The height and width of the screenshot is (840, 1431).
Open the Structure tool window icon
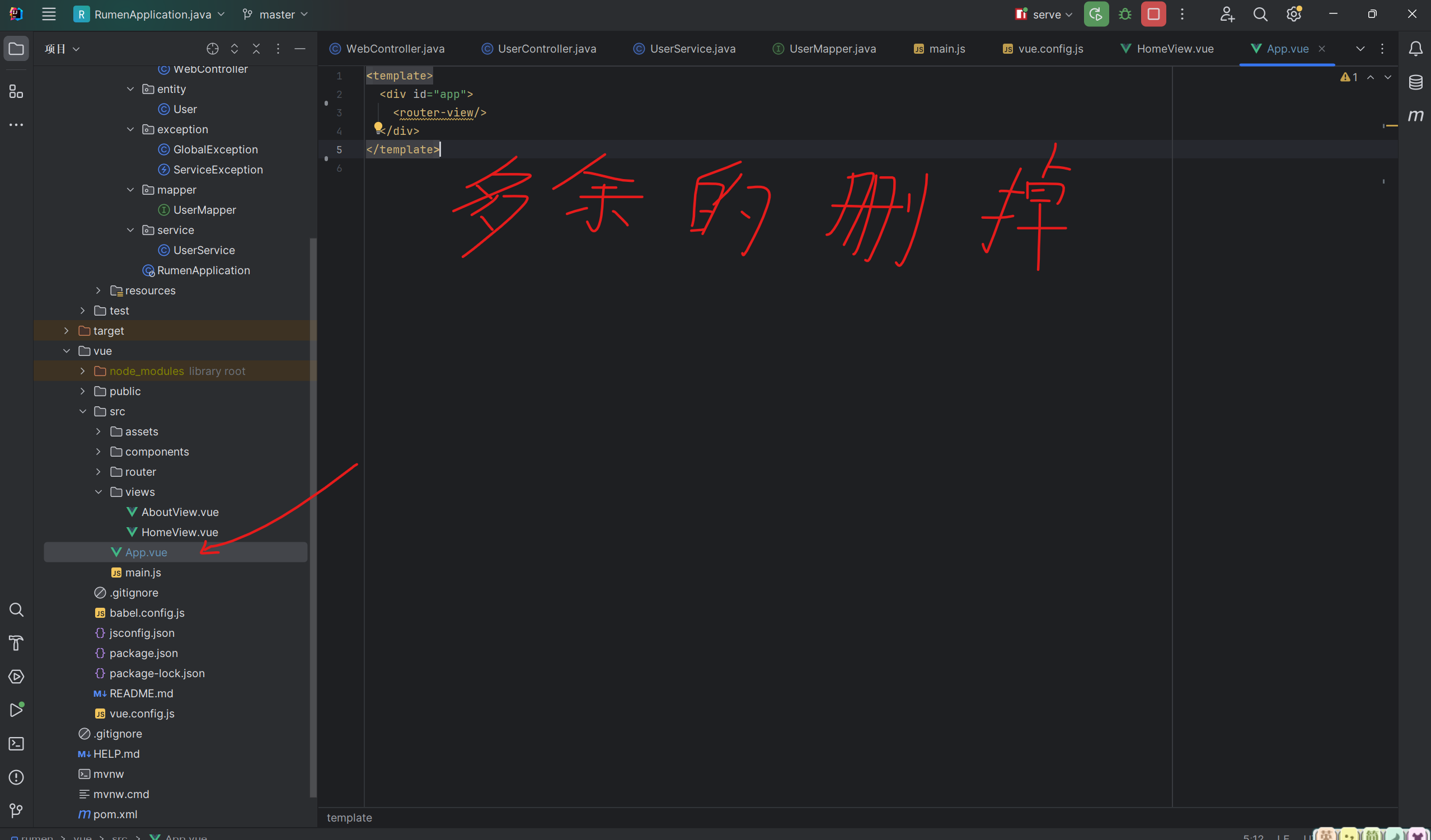point(16,91)
